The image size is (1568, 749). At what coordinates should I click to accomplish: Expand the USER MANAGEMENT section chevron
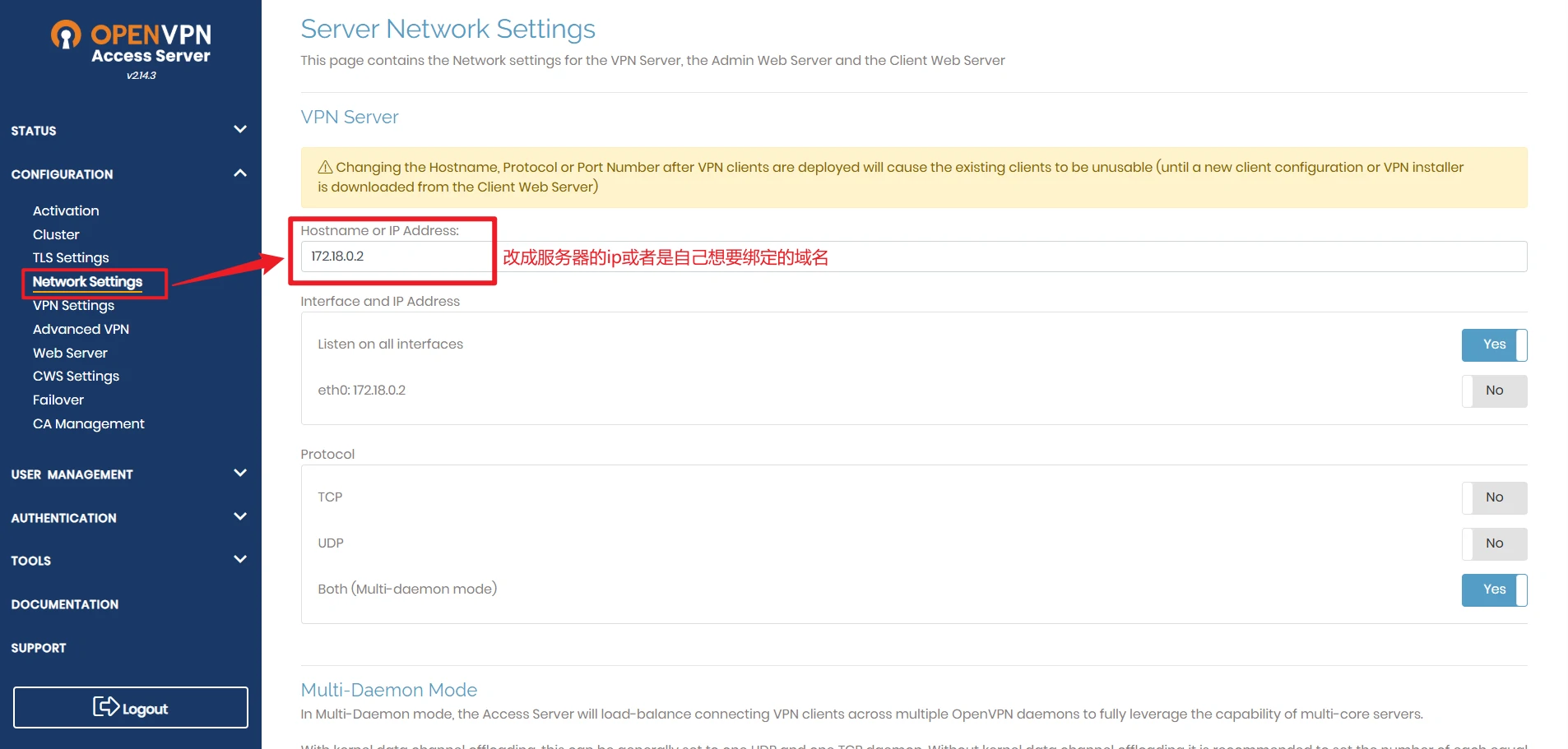(x=240, y=473)
